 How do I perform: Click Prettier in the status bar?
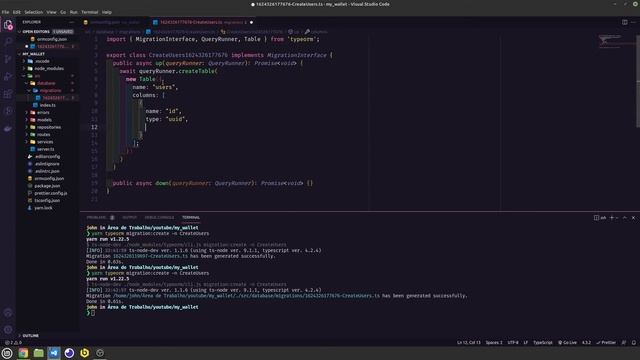click(x=606, y=342)
